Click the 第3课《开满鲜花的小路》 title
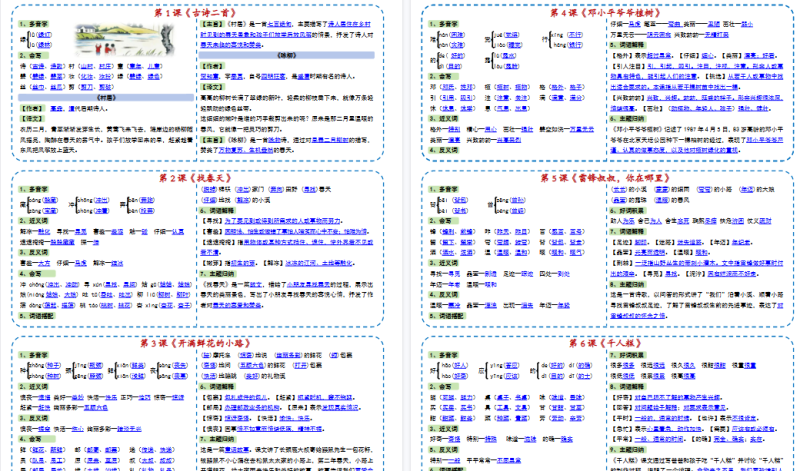 (x=199, y=342)
